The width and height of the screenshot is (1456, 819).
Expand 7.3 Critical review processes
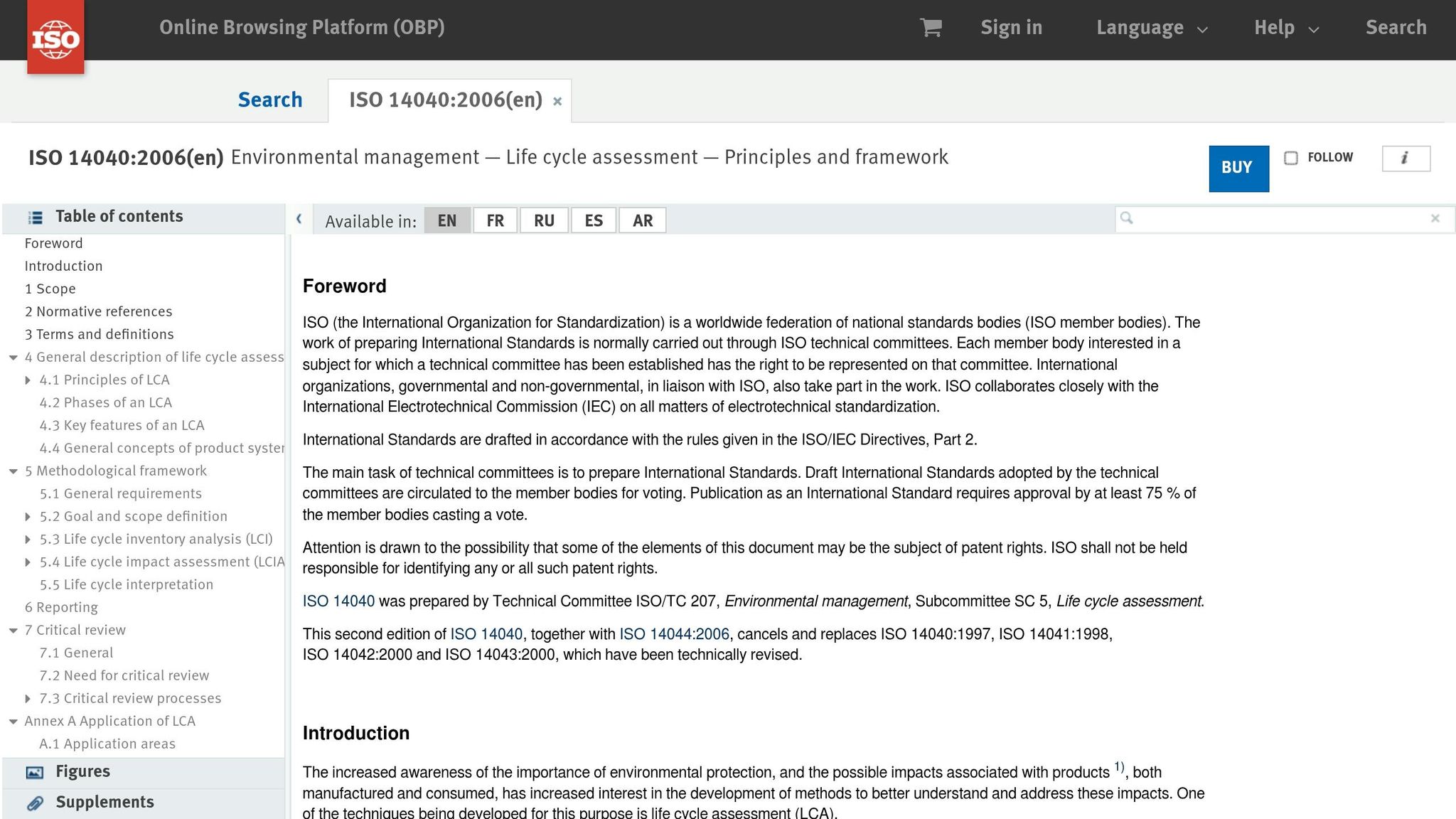[x=28, y=699]
